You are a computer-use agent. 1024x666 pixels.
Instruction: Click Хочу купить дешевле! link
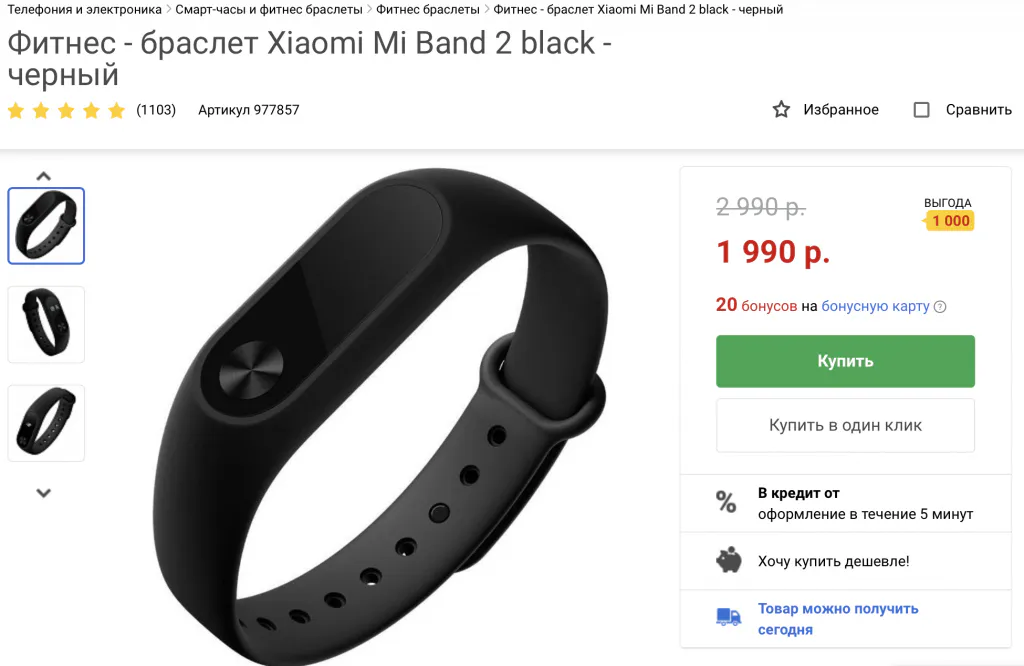point(833,561)
